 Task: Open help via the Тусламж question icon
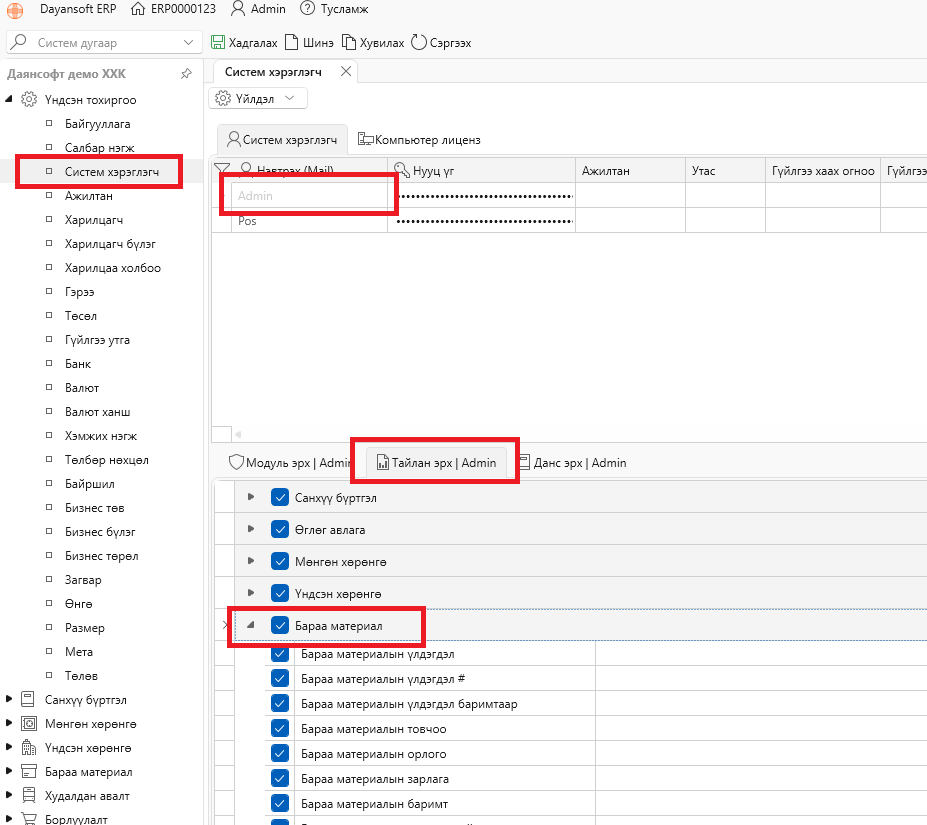(x=307, y=9)
